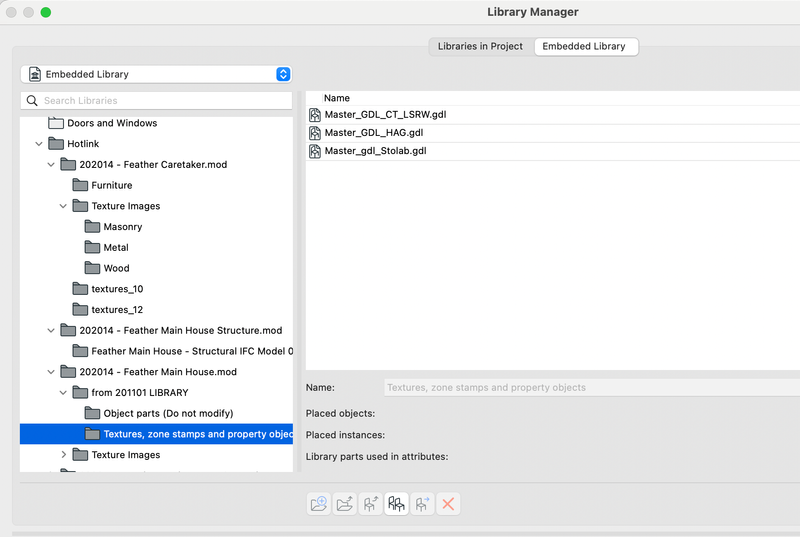Click the Object parts (Do not modify) folder icon

92,413
